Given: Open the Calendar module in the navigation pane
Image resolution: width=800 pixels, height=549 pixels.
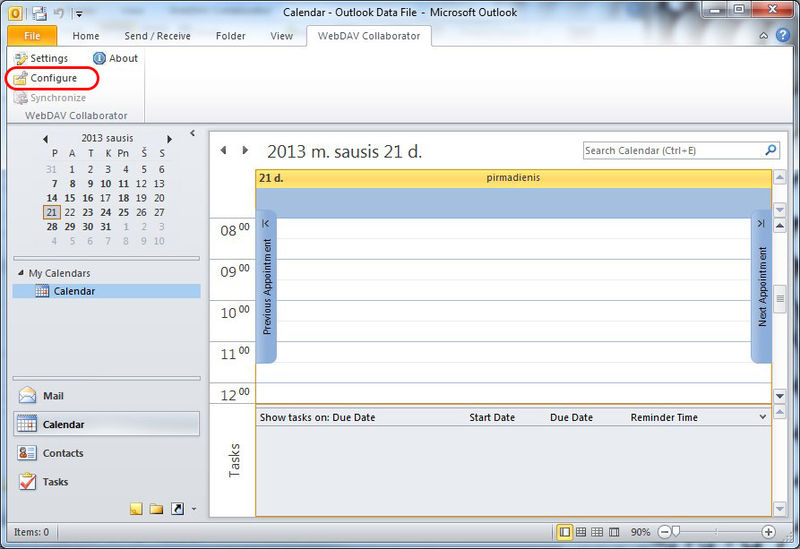Looking at the screenshot, I should (107, 424).
